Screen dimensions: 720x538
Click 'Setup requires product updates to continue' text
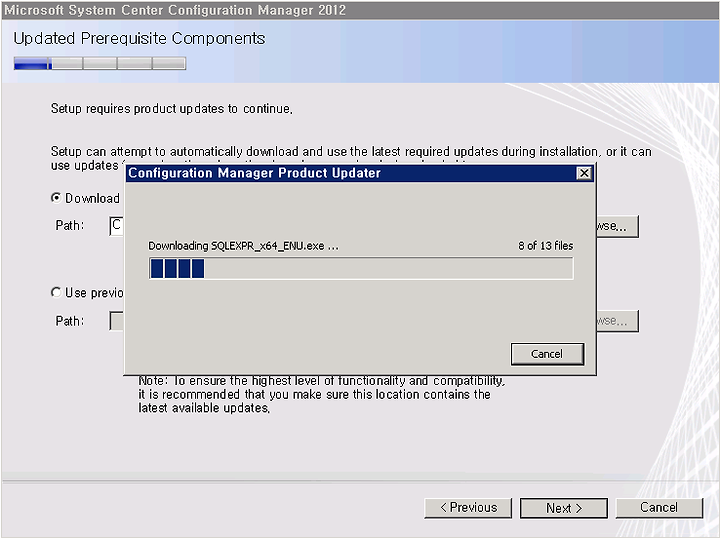tap(172, 109)
